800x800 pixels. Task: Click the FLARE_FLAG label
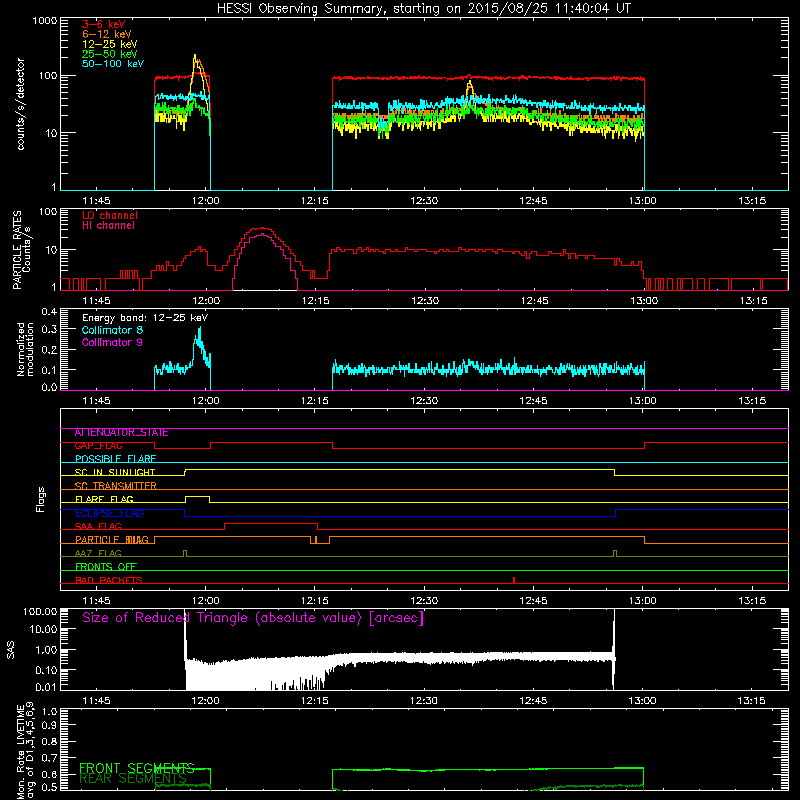click(x=104, y=499)
